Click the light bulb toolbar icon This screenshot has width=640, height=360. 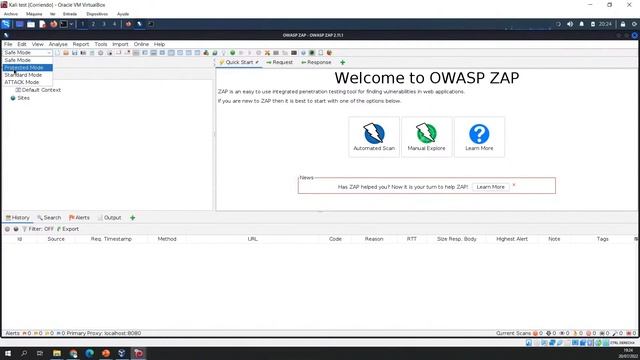(x=224, y=53)
